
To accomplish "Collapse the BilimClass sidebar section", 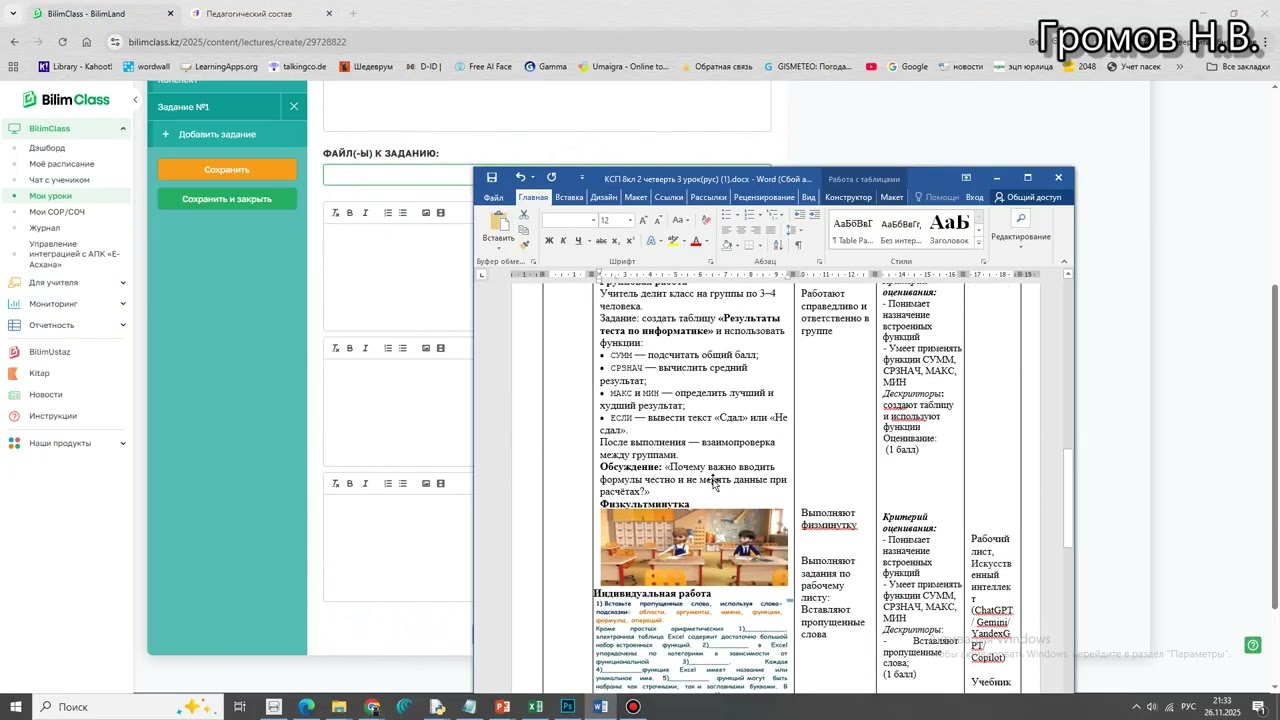I will tap(123, 129).
